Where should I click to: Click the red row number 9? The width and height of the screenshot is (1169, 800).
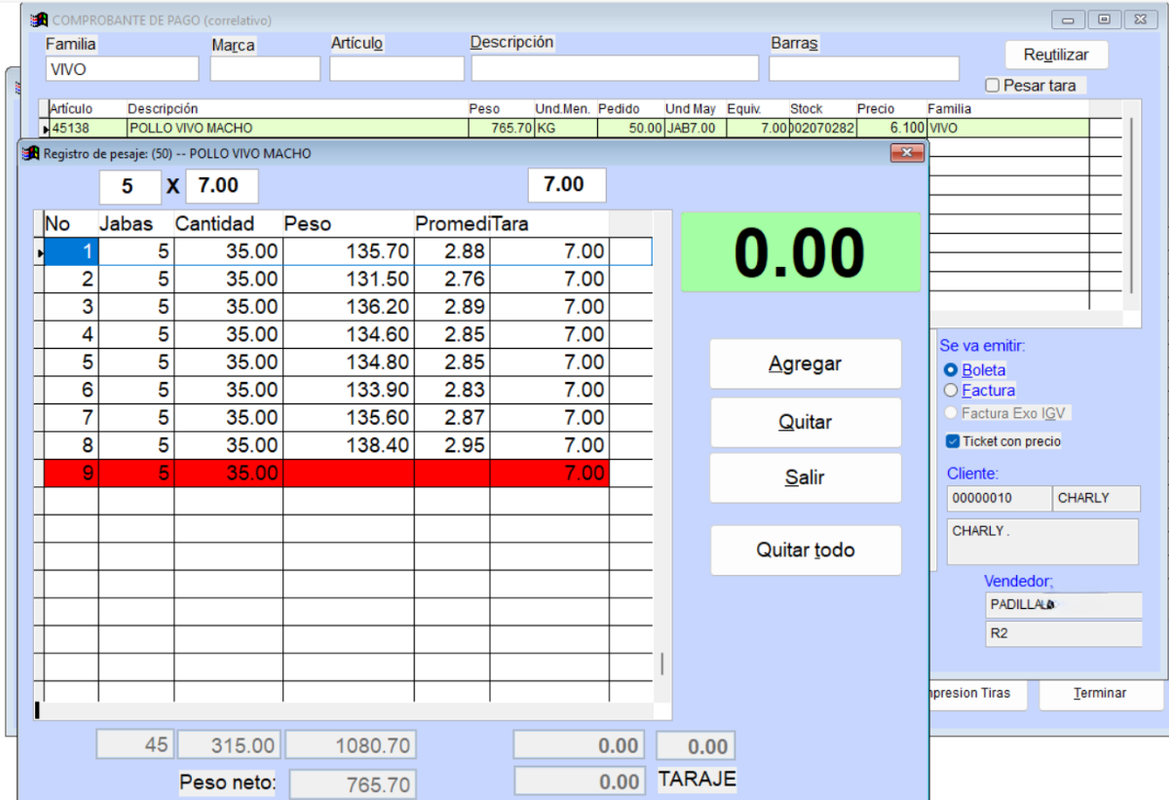71,473
